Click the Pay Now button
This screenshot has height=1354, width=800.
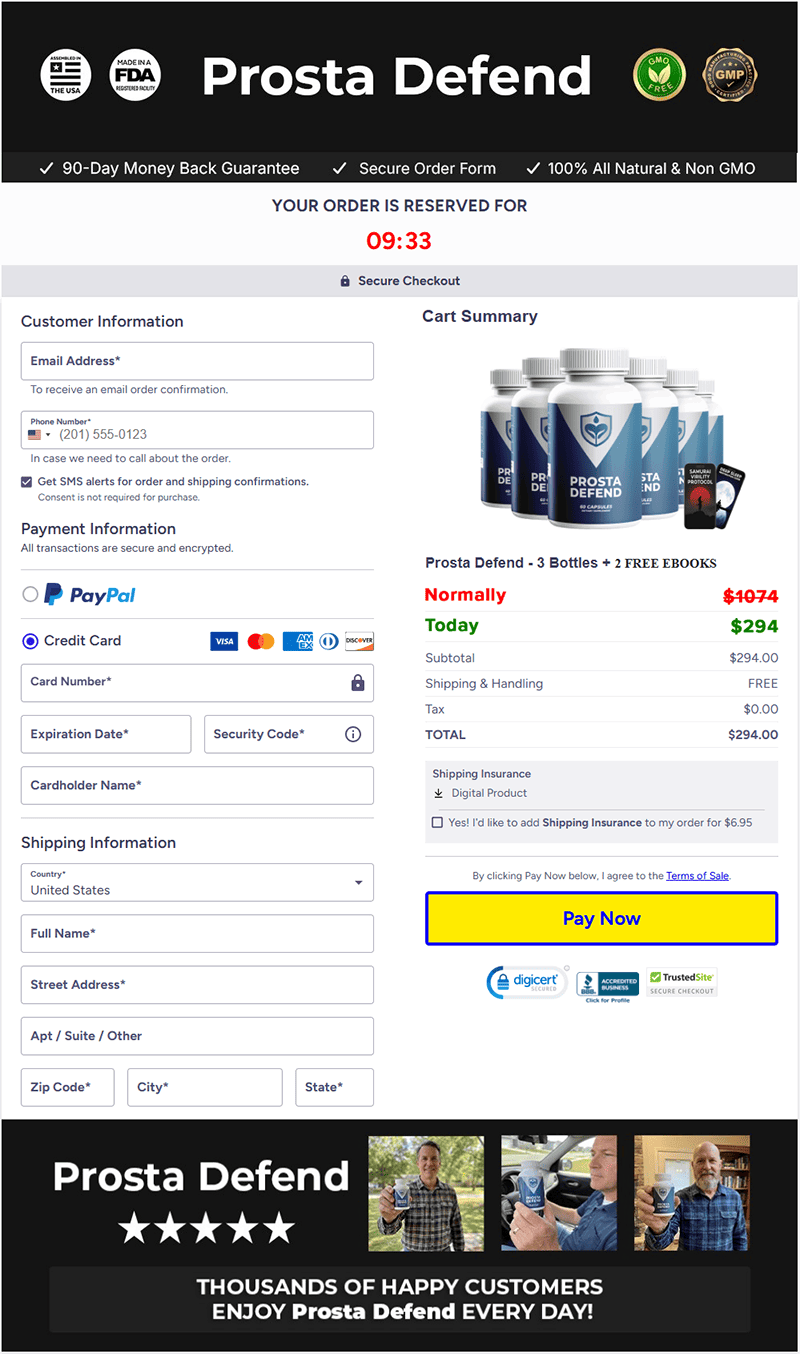601,918
